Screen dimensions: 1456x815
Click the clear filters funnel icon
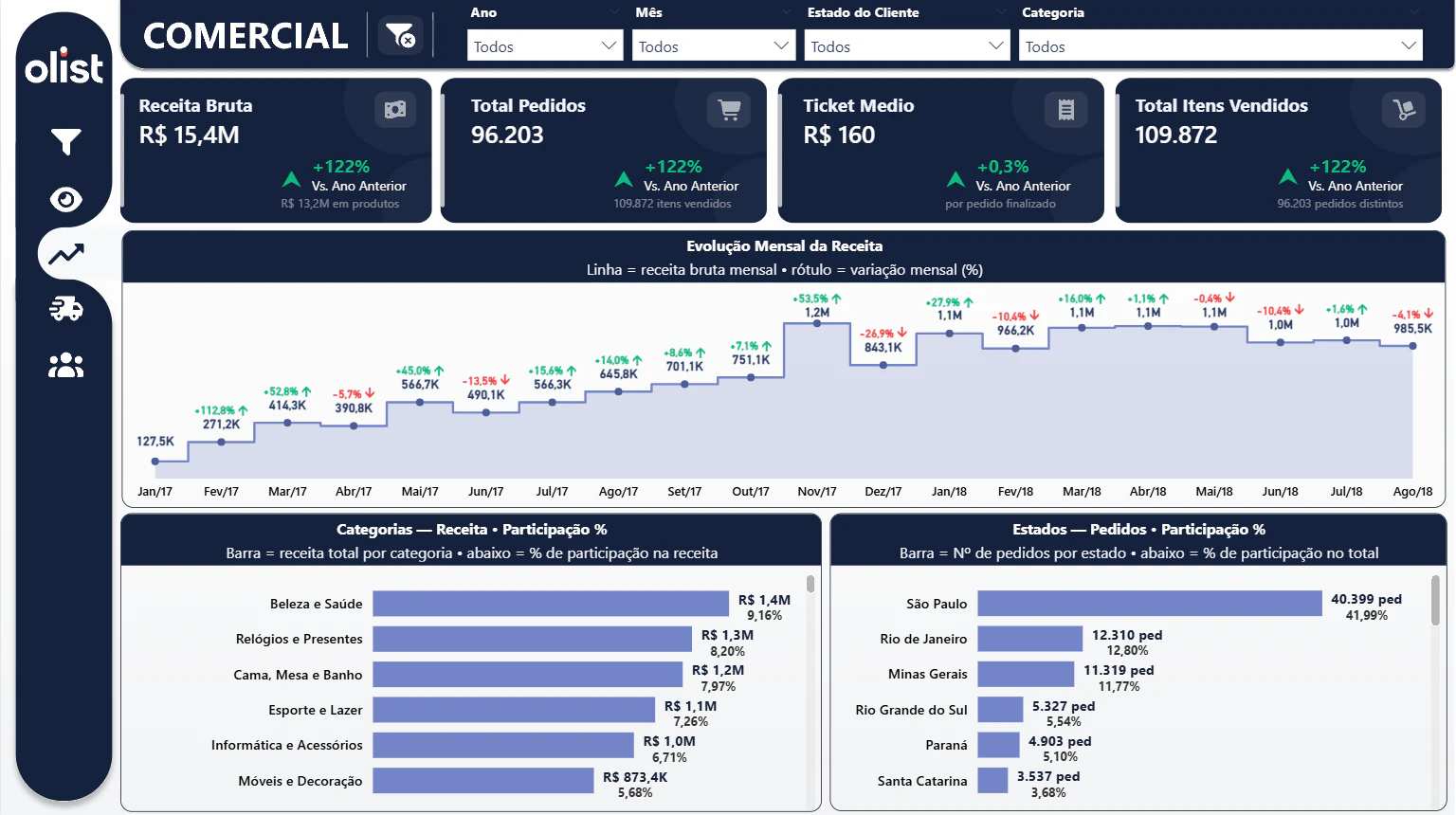[401, 36]
